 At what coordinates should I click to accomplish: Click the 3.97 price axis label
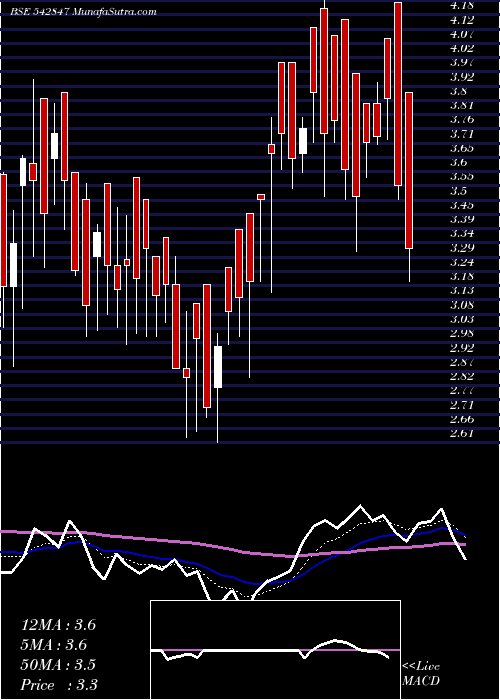pos(462,62)
